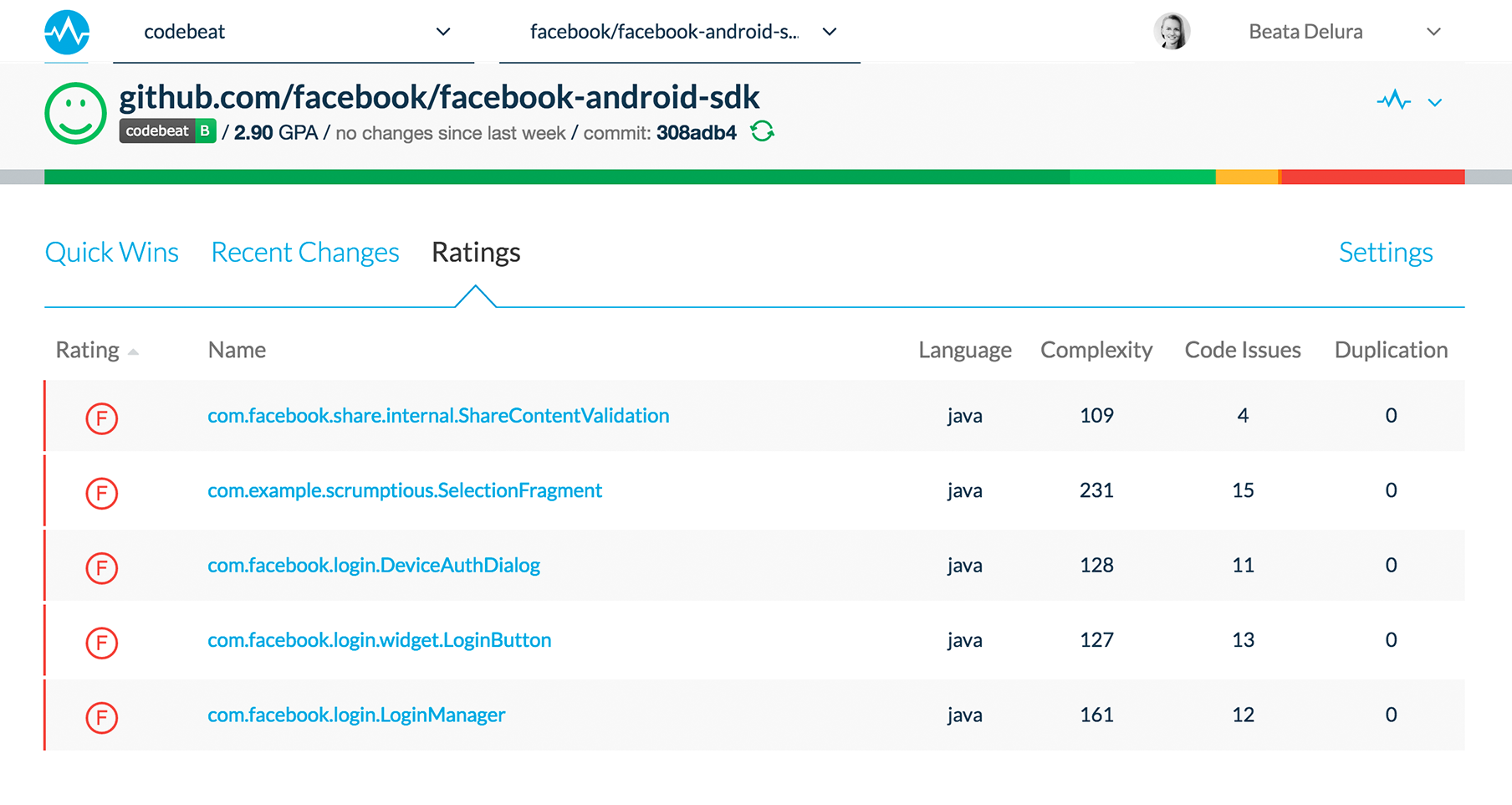Open com.facebook.login.LoginManager link
1512x805 pixels.
pos(356,715)
